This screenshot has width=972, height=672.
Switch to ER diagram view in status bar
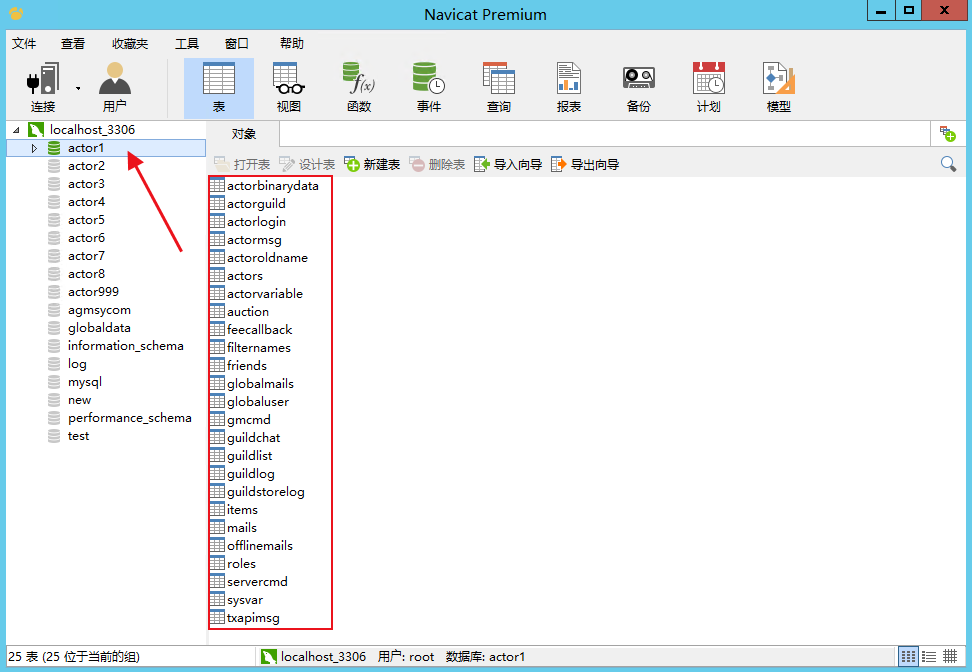(x=950, y=657)
